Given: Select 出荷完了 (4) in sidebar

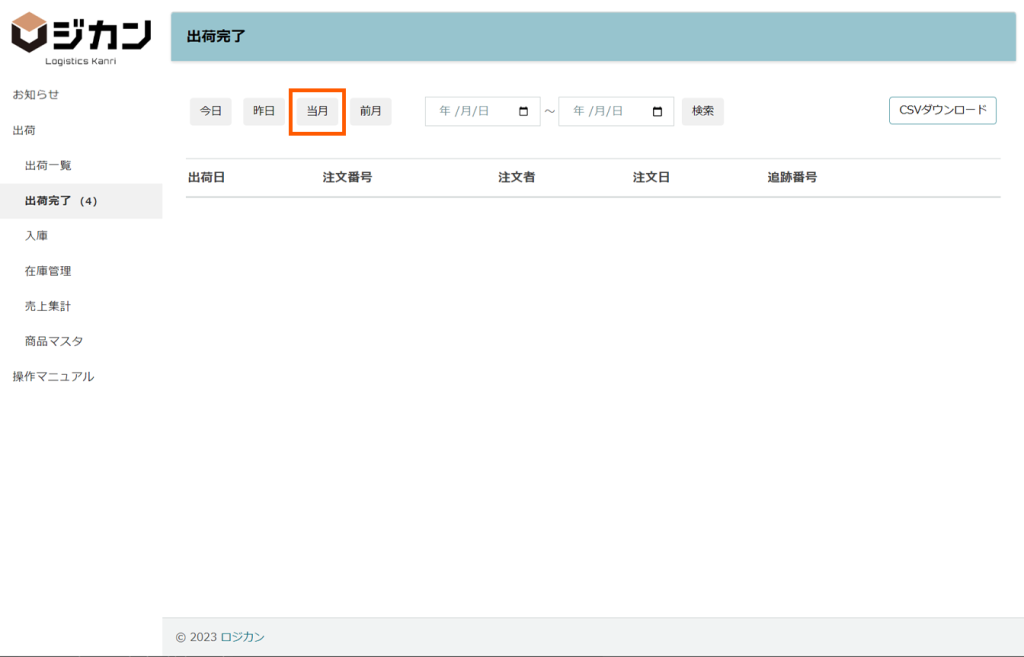Looking at the screenshot, I should [x=61, y=201].
